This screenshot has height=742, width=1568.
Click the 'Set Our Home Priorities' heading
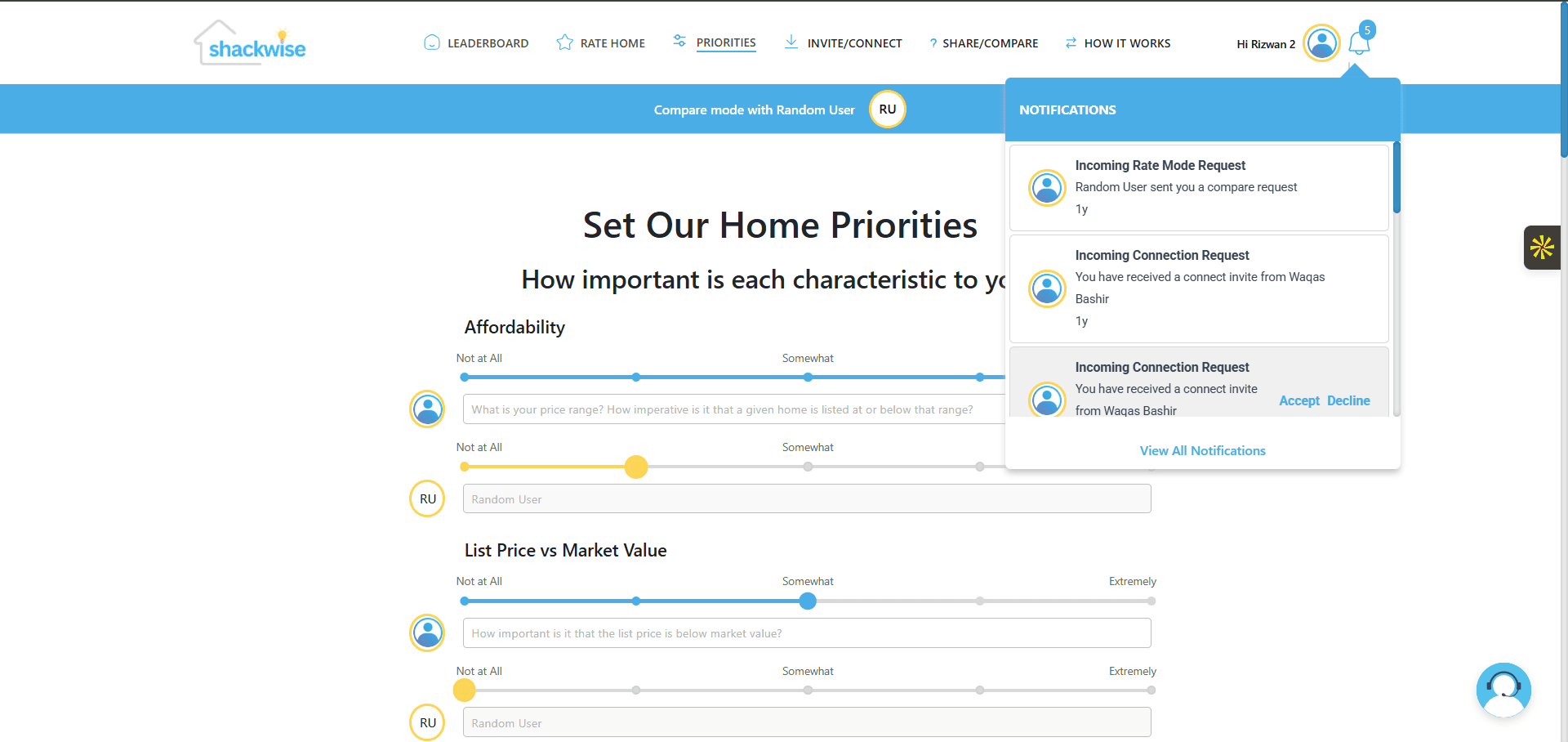(780, 225)
